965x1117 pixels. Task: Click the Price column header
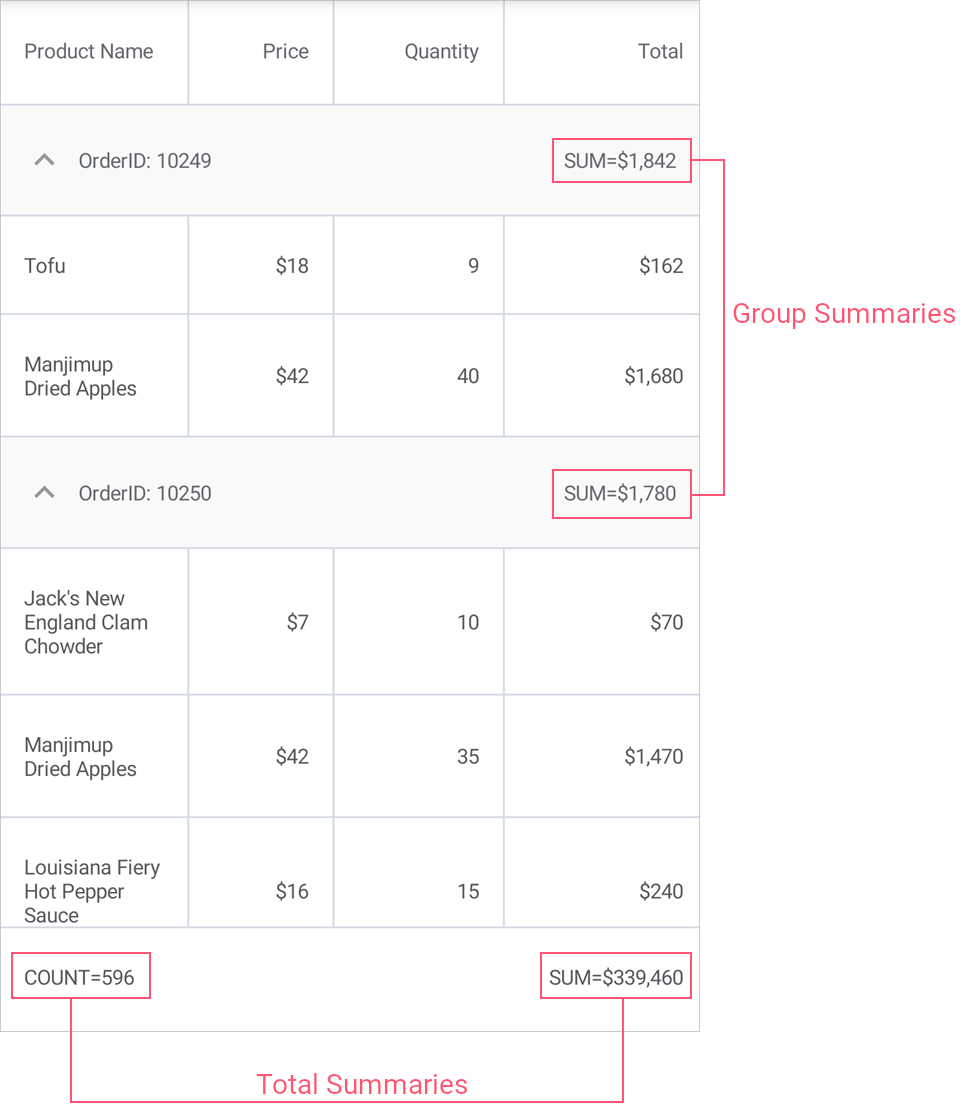tap(285, 52)
